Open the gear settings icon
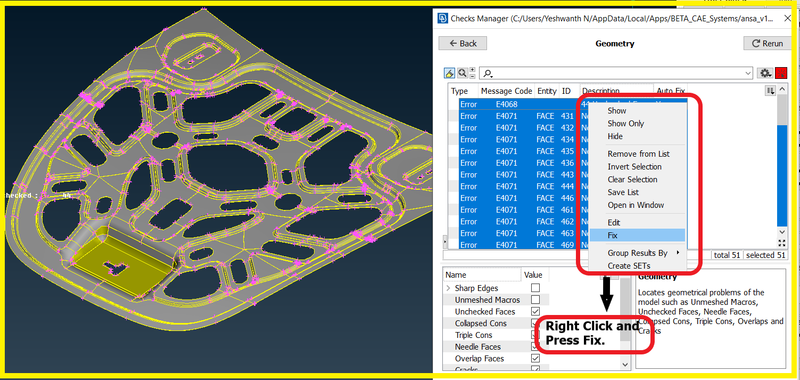This screenshot has width=800, height=380. pyautogui.click(x=765, y=73)
